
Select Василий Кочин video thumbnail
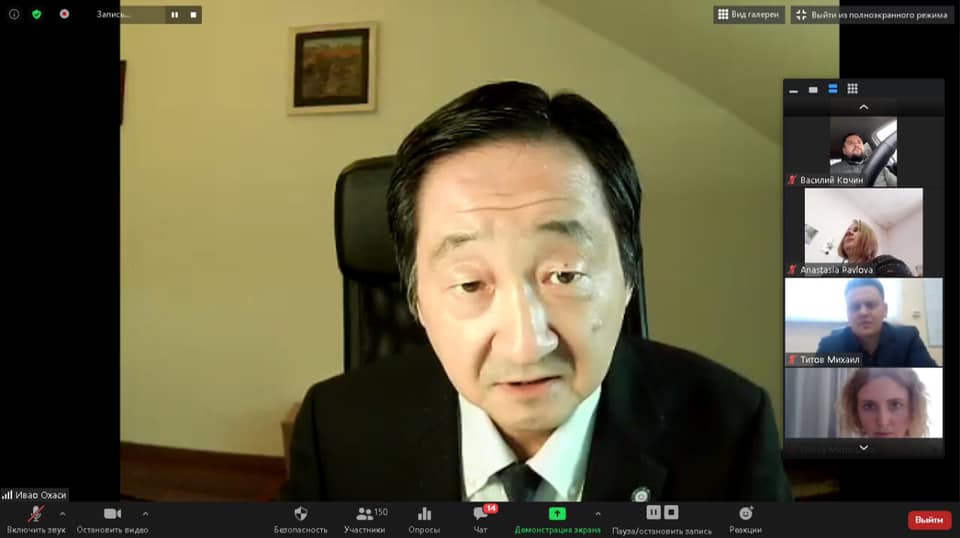coord(863,152)
